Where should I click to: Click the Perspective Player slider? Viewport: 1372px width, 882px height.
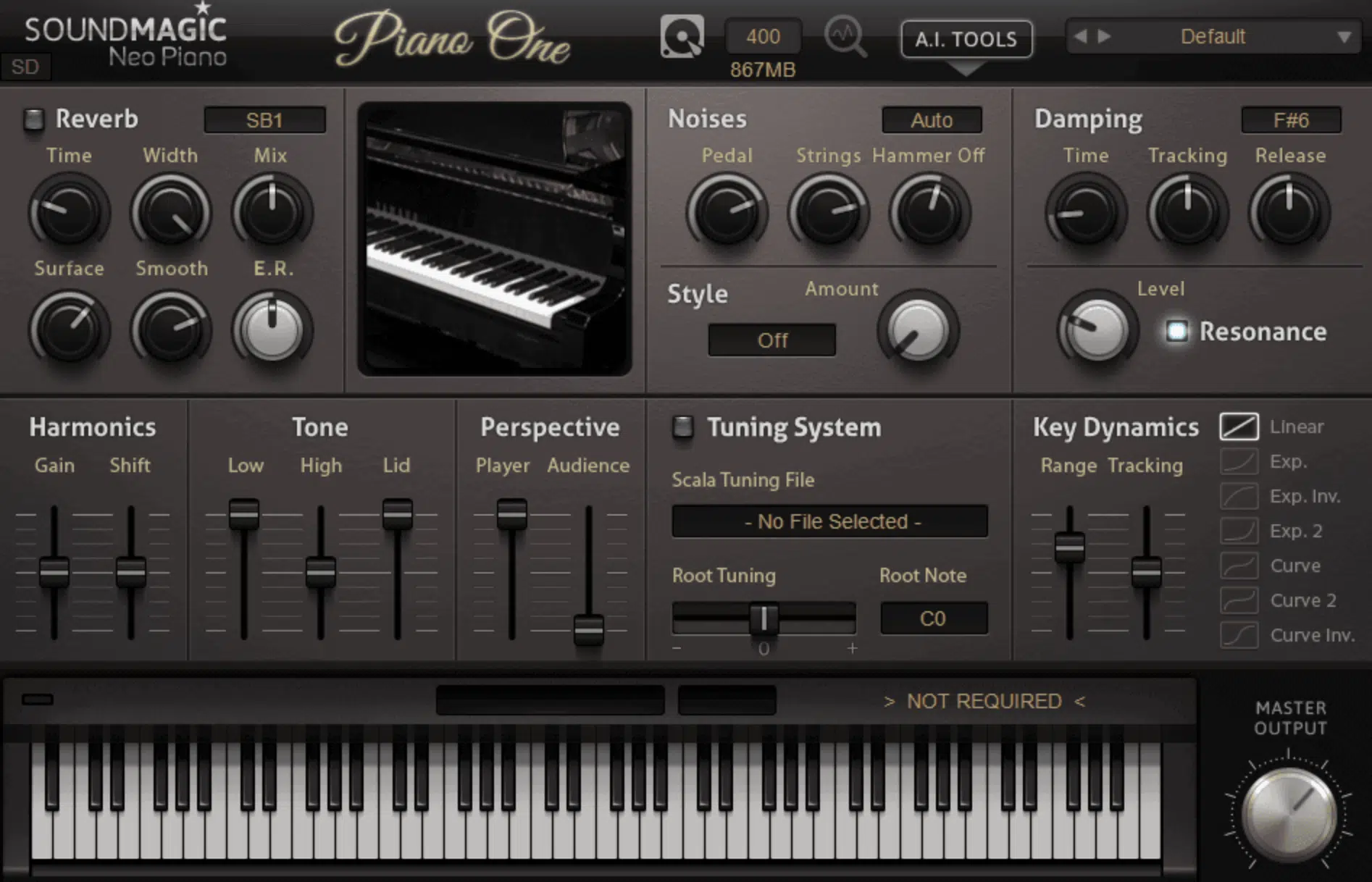[x=512, y=571]
